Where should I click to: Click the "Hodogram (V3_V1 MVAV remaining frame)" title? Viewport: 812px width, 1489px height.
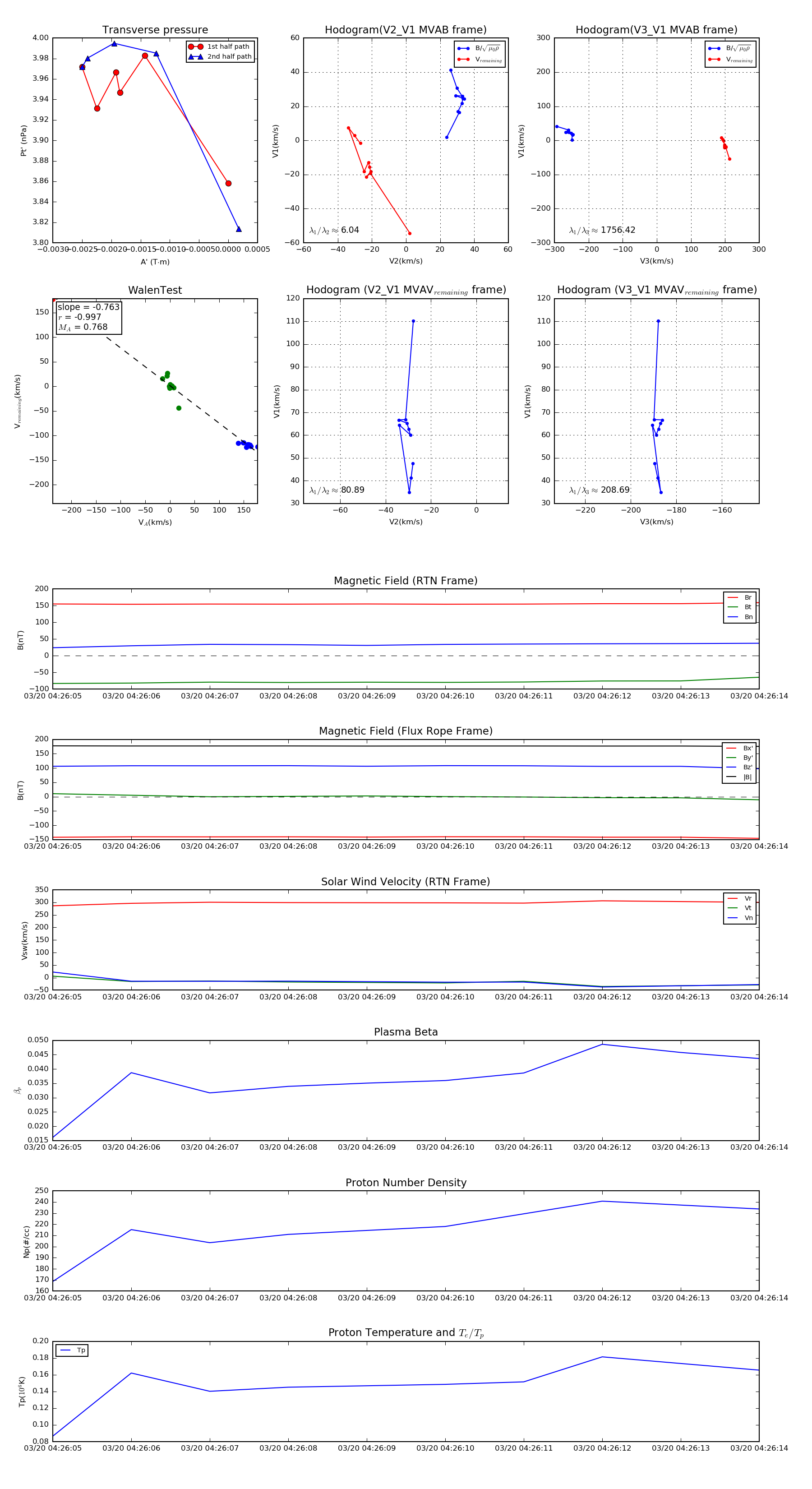656,290
